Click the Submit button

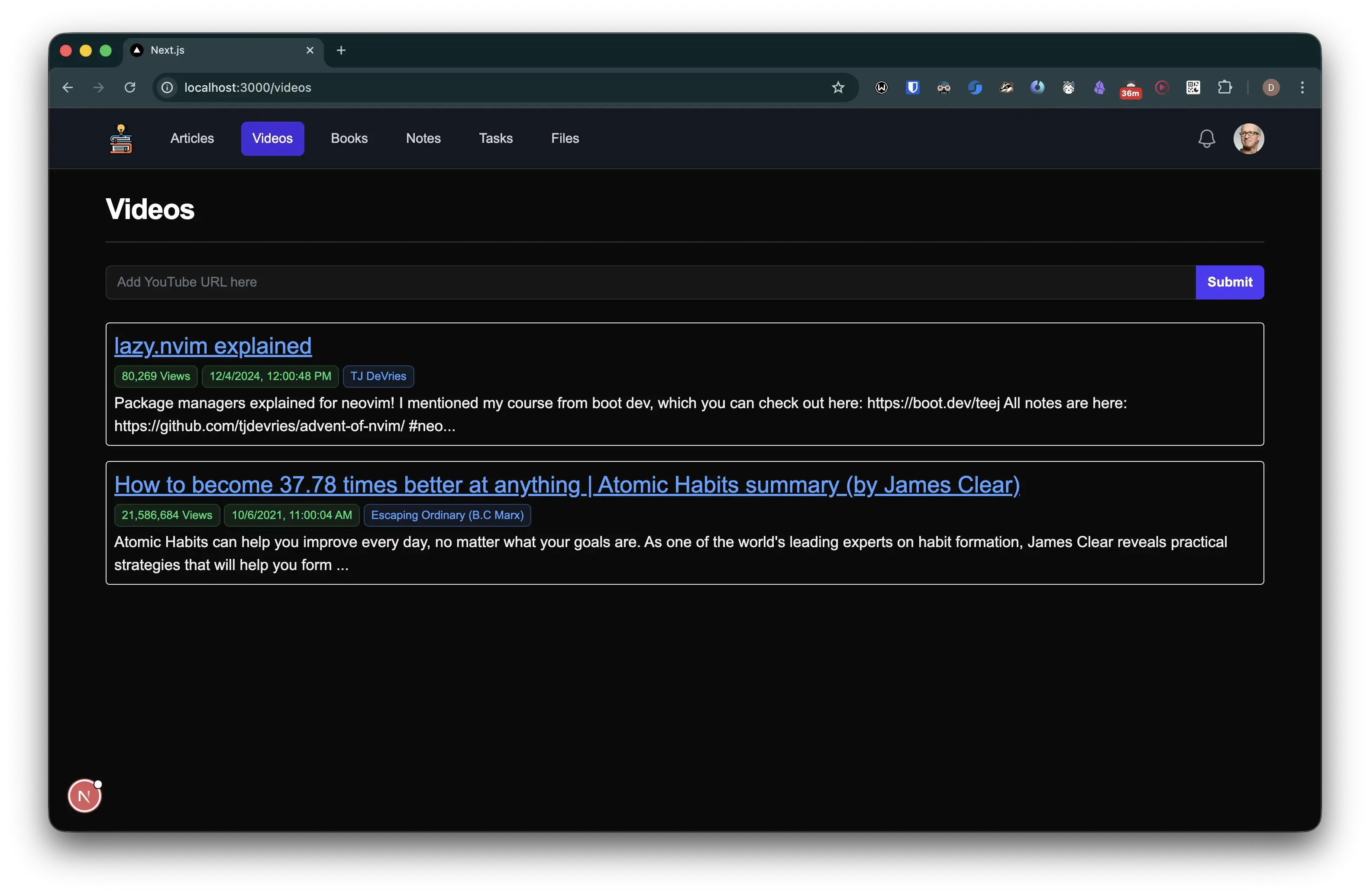click(1230, 282)
